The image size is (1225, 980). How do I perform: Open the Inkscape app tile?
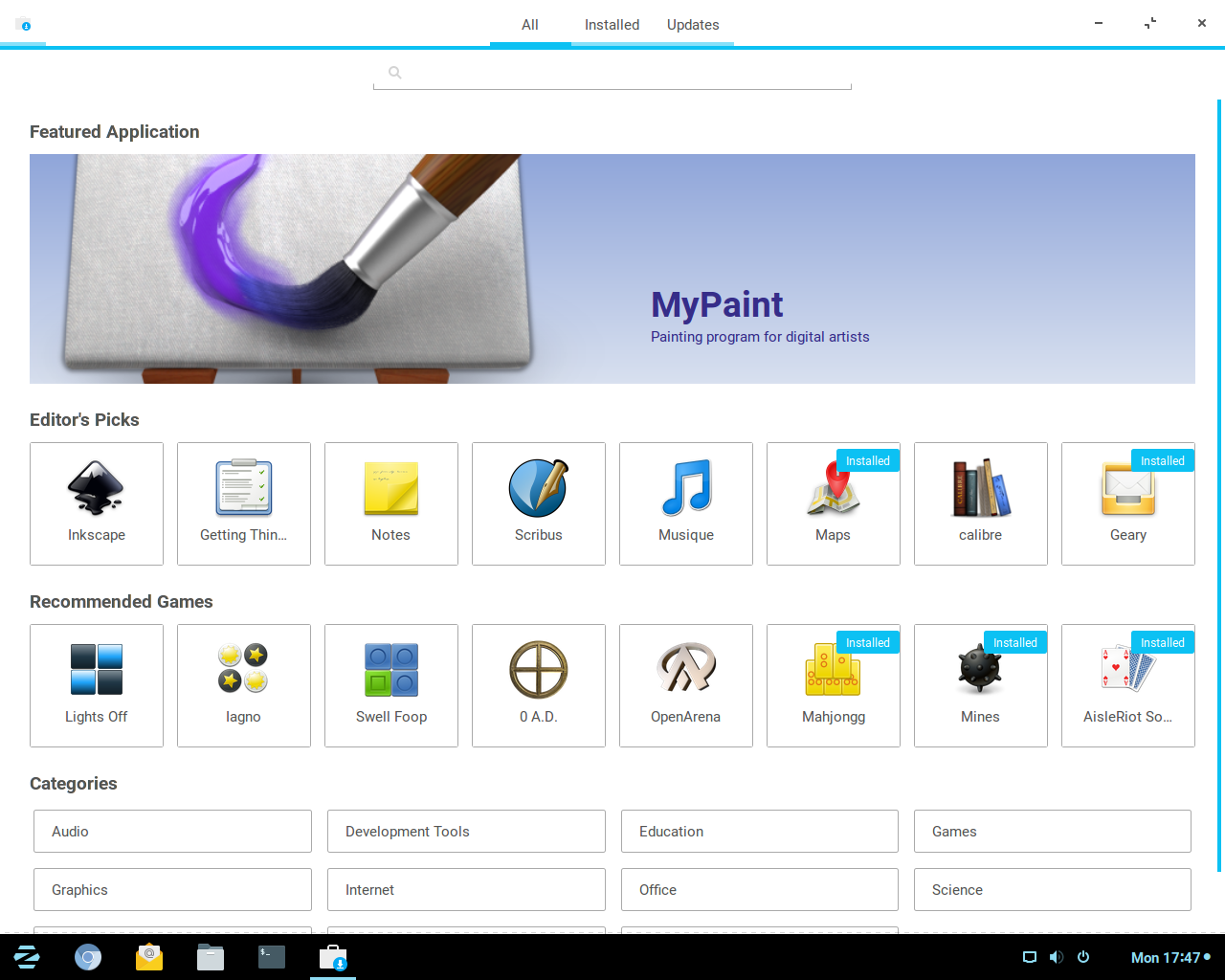(x=97, y=503)
